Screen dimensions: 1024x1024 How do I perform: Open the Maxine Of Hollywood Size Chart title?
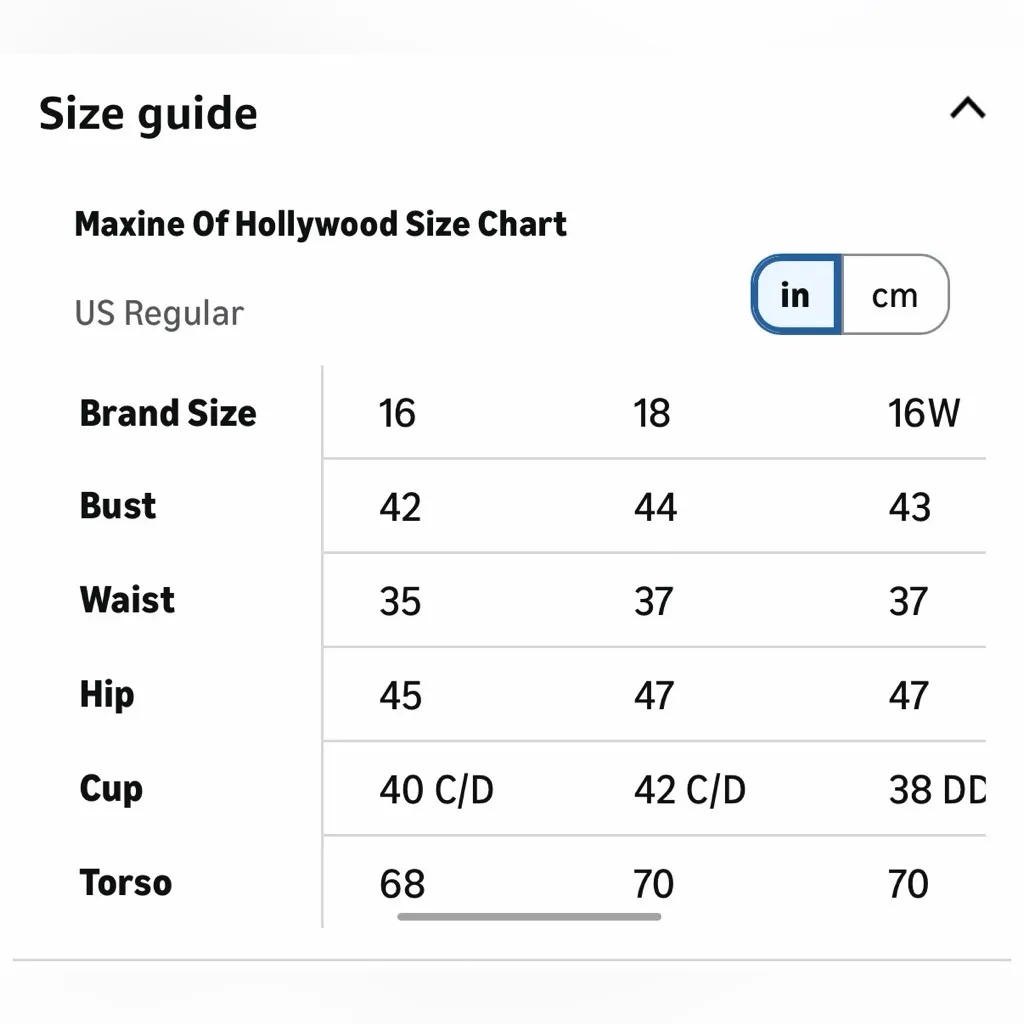point(320,223)
